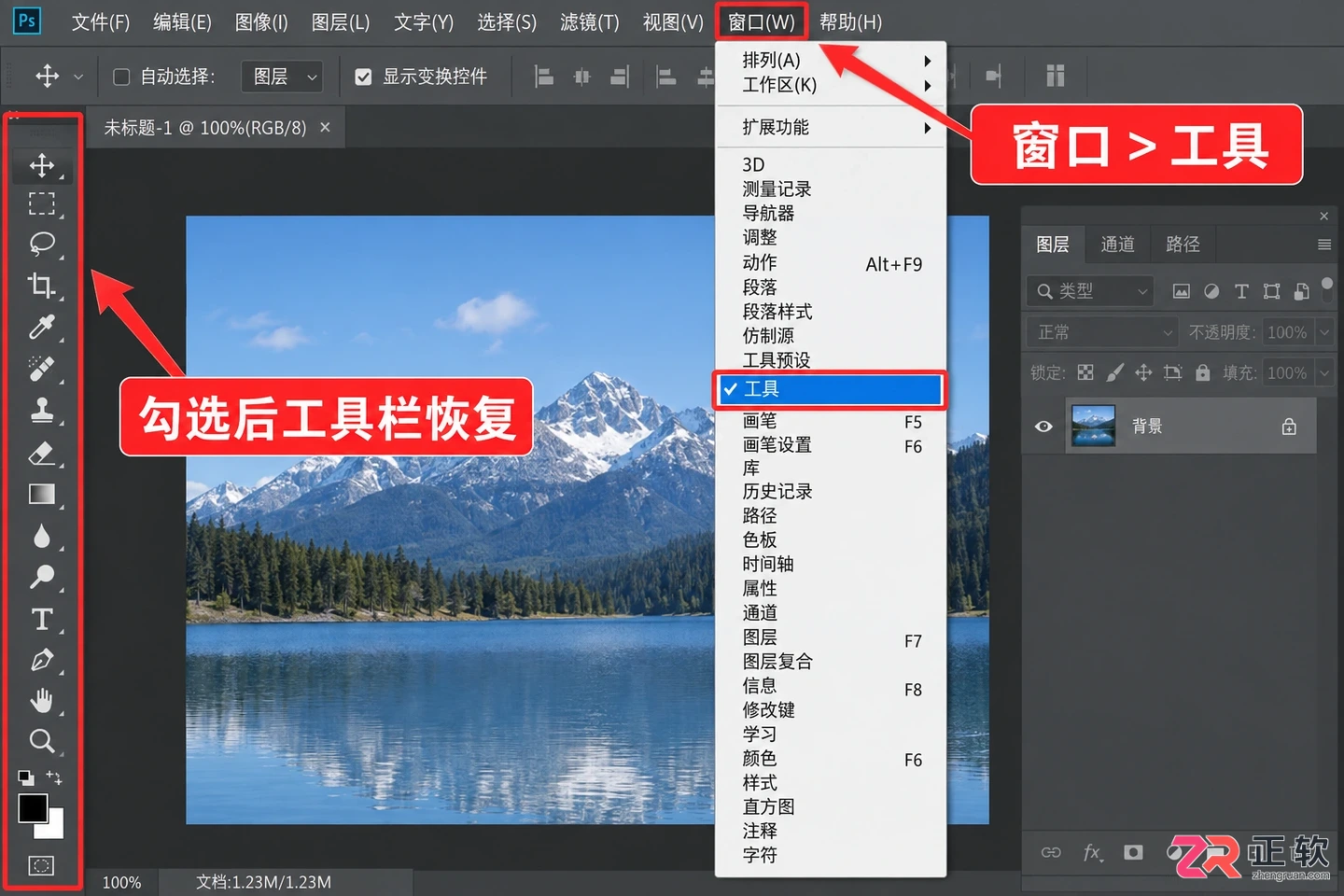
Task: Toggle type layer filter T icon
Action: [x=1241, y=291]
